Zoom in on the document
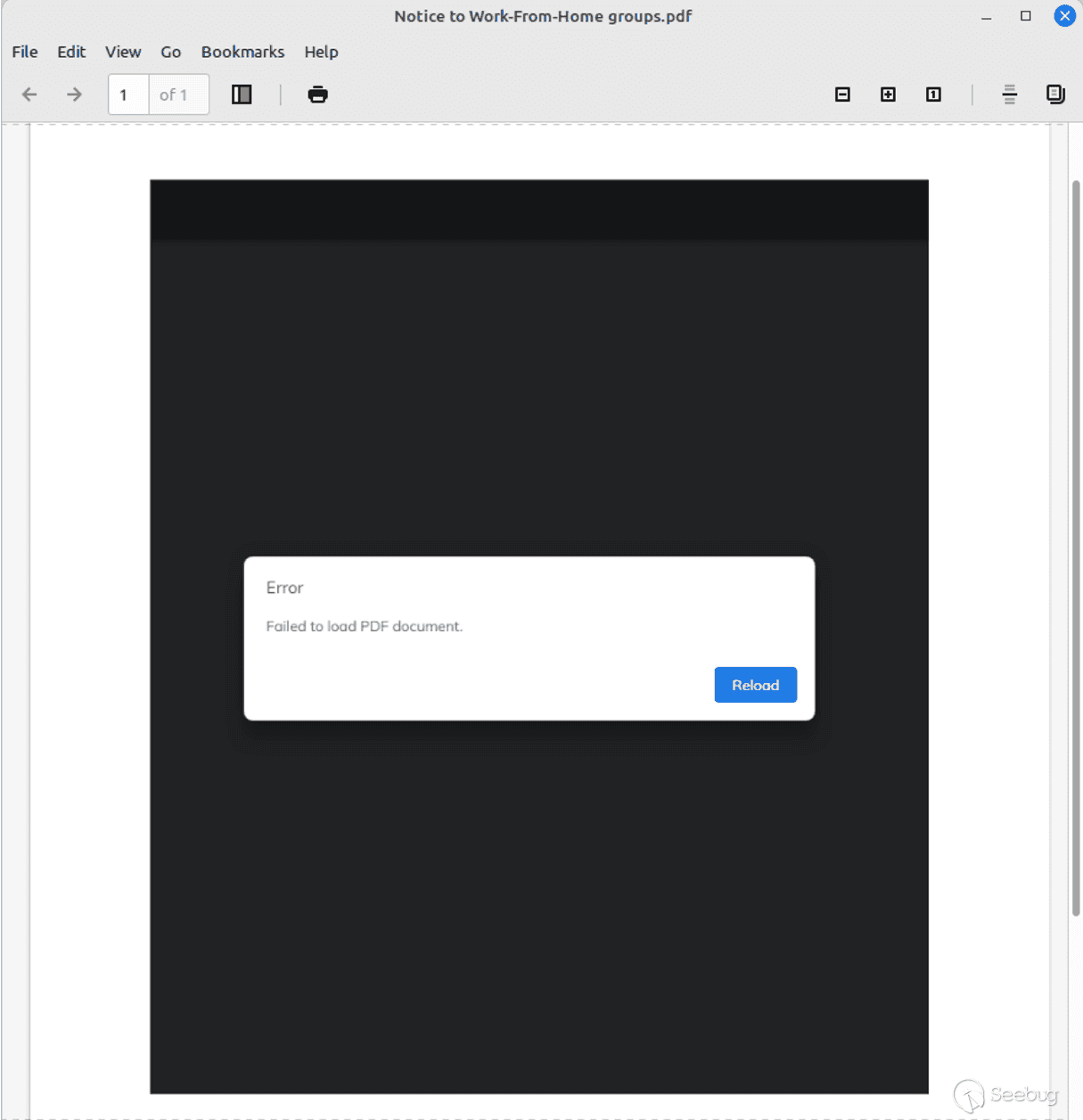The width and height of the screenshot is (1083, 1120). [x=888, y=94]
